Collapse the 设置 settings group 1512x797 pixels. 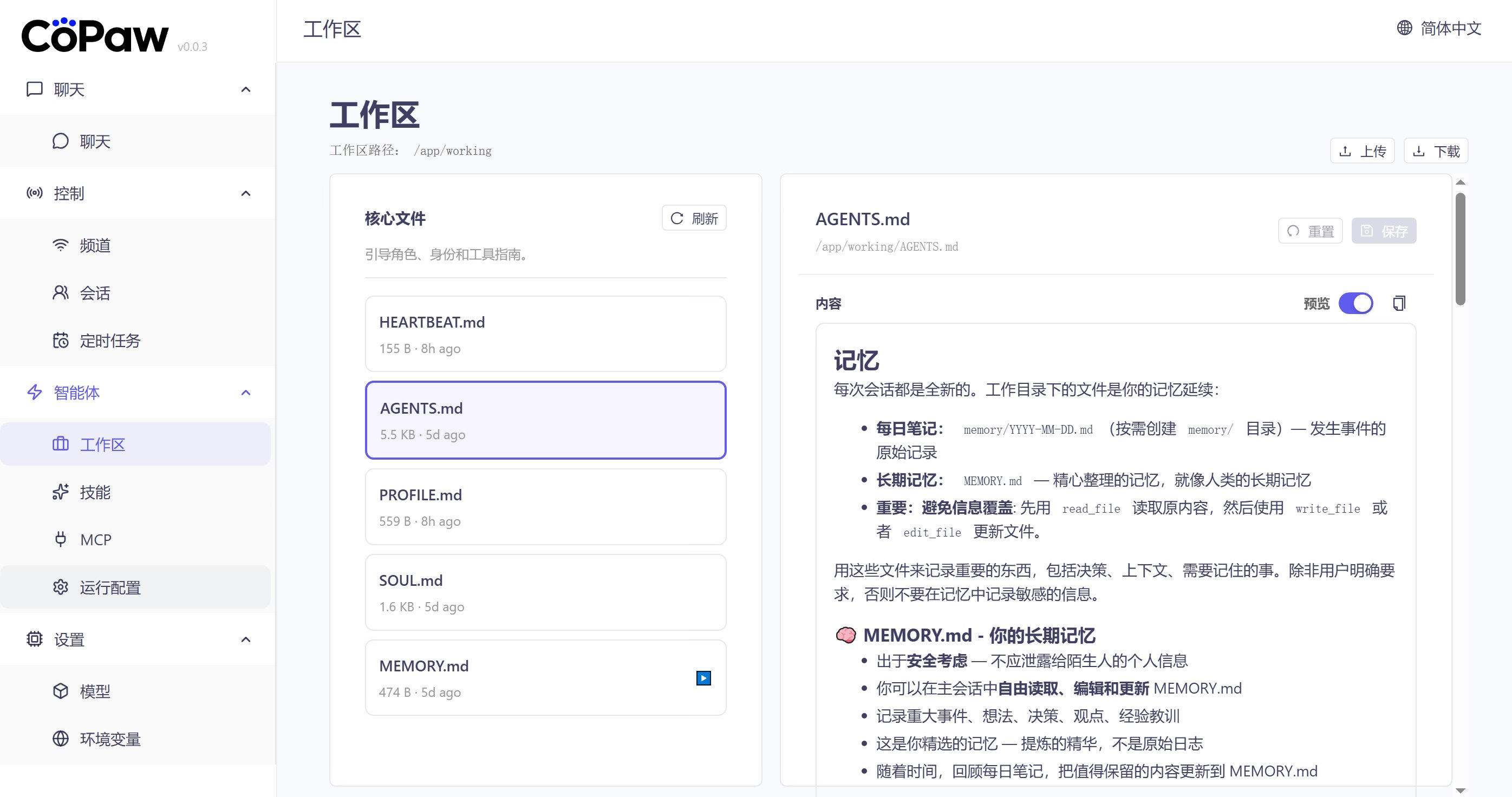(246, 639)
